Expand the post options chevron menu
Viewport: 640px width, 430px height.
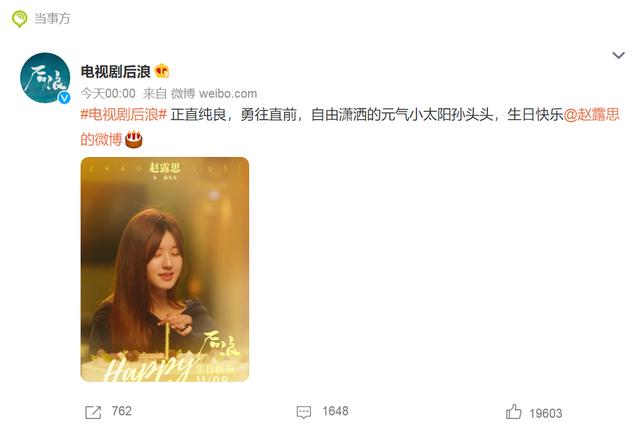pos(619,55)
